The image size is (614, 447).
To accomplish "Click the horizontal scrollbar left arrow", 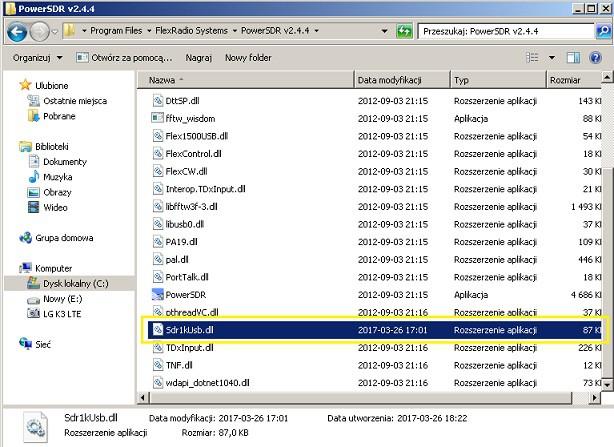I will [x=143, y=398].
